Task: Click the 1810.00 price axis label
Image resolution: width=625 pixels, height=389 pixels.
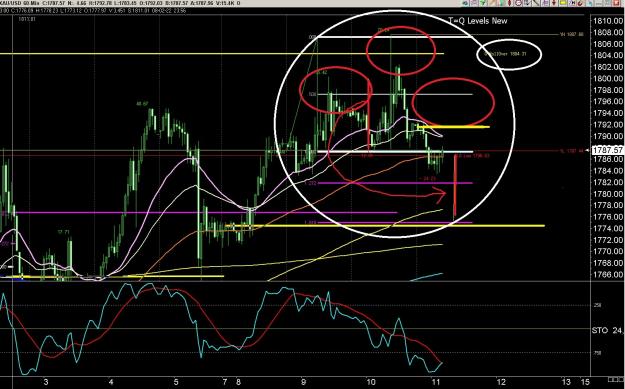Action: coord(608,21)
